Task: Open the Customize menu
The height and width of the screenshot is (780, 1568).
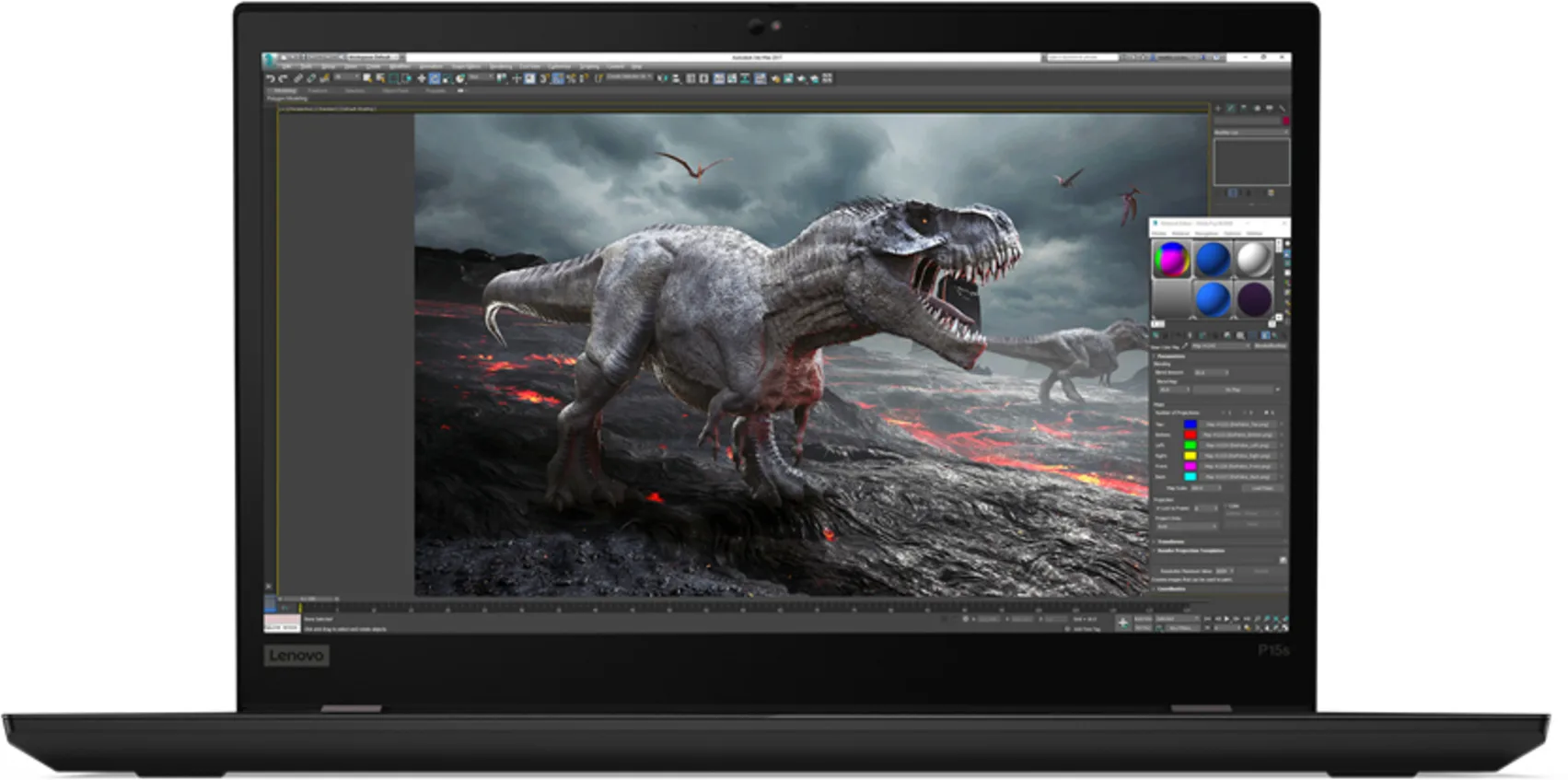Action: (559, 66)
